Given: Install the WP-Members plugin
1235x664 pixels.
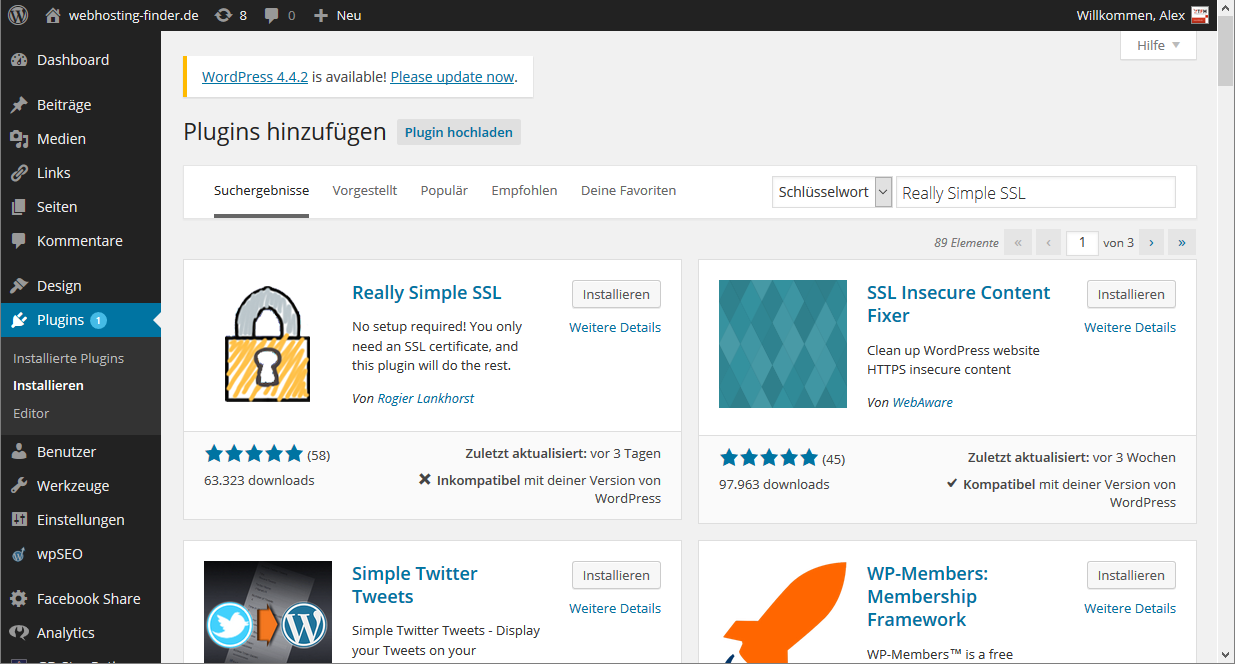Looking at the screenshot, I should tap(1131, 575).
